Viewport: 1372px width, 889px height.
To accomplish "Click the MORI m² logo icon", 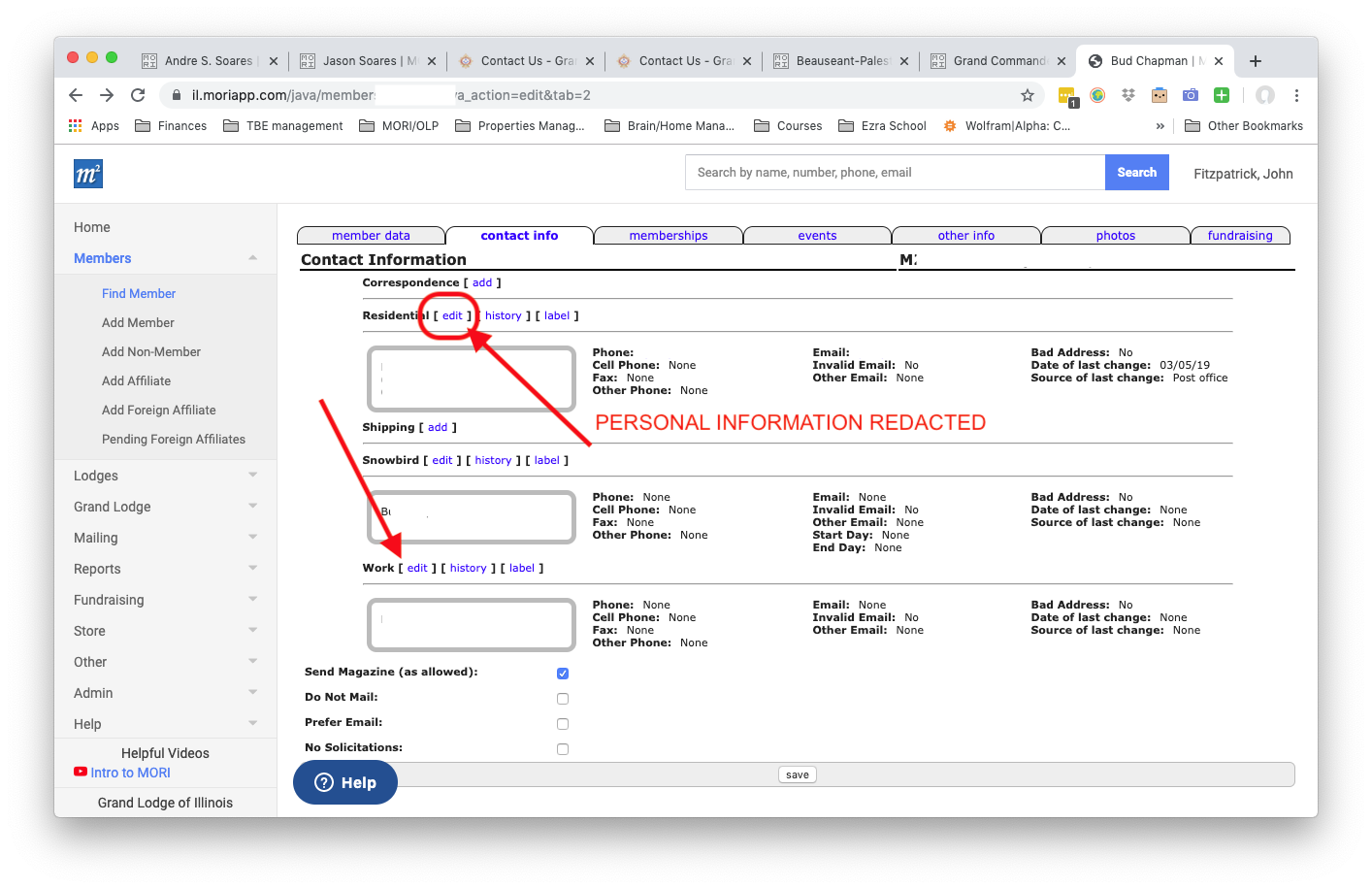I will point(88,174).
